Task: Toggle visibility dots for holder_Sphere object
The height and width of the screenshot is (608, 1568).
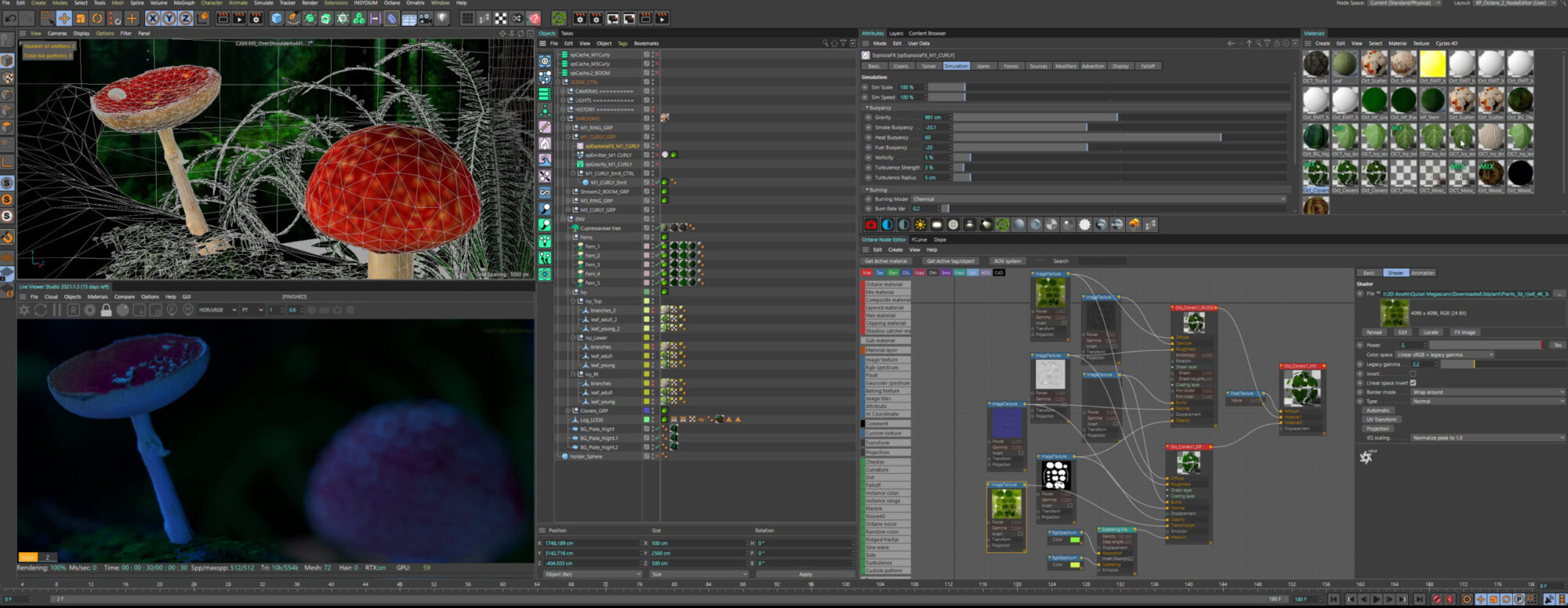Action: click(652, 457)
